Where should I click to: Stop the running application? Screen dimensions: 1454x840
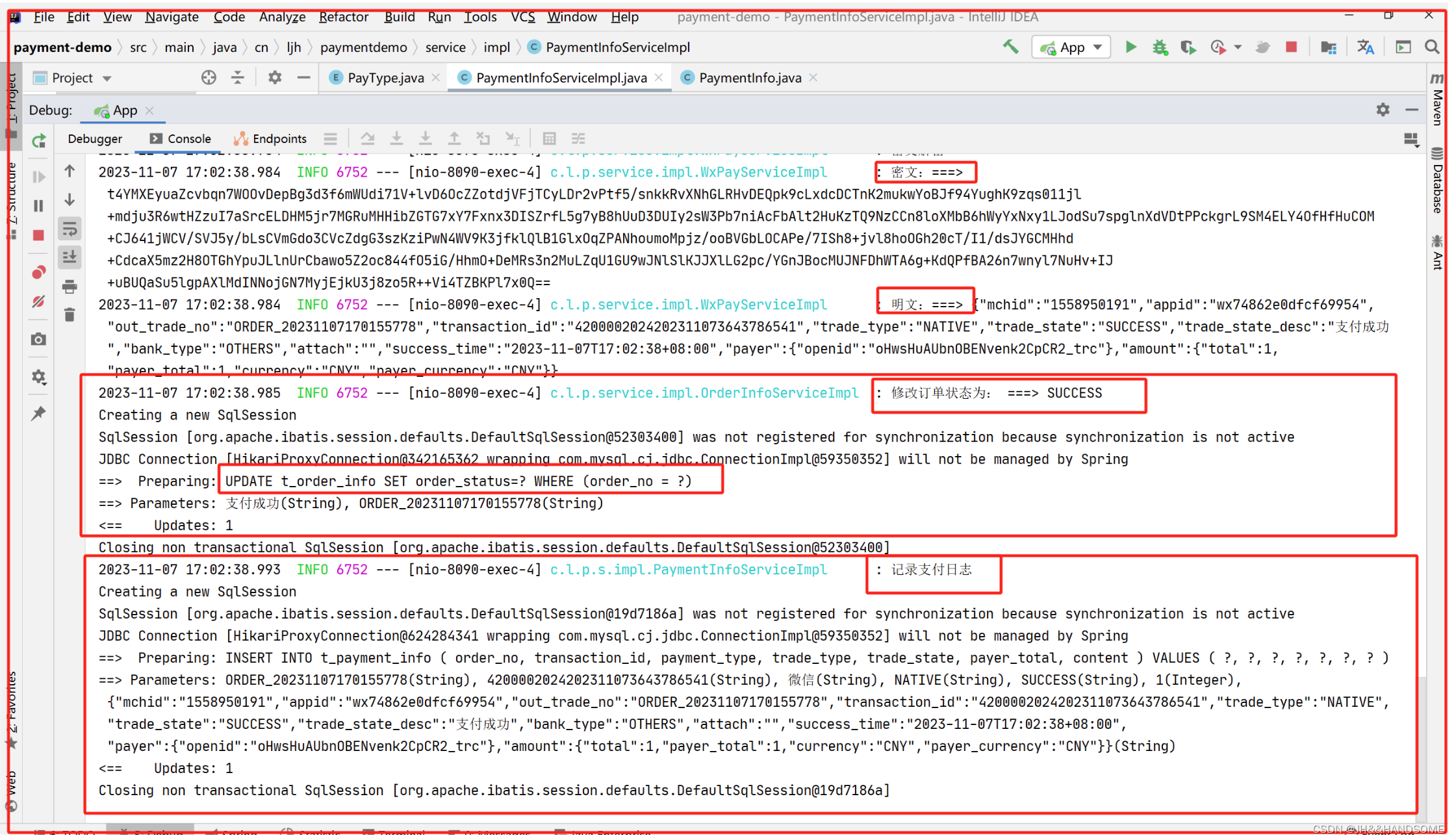[1292, 47]
